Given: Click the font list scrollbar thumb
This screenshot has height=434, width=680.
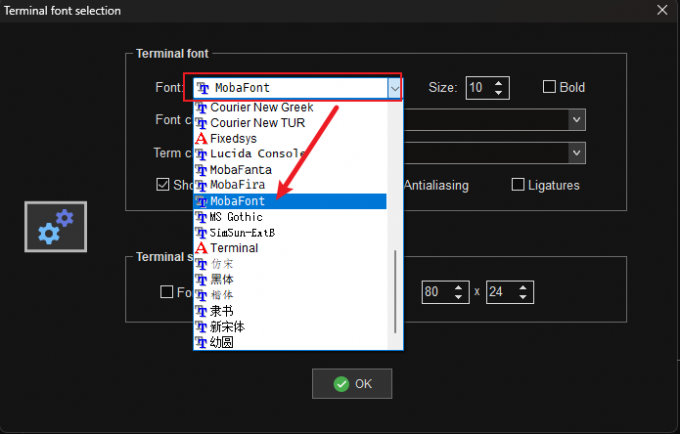Looking at the screenshot, I should point(395,292).
